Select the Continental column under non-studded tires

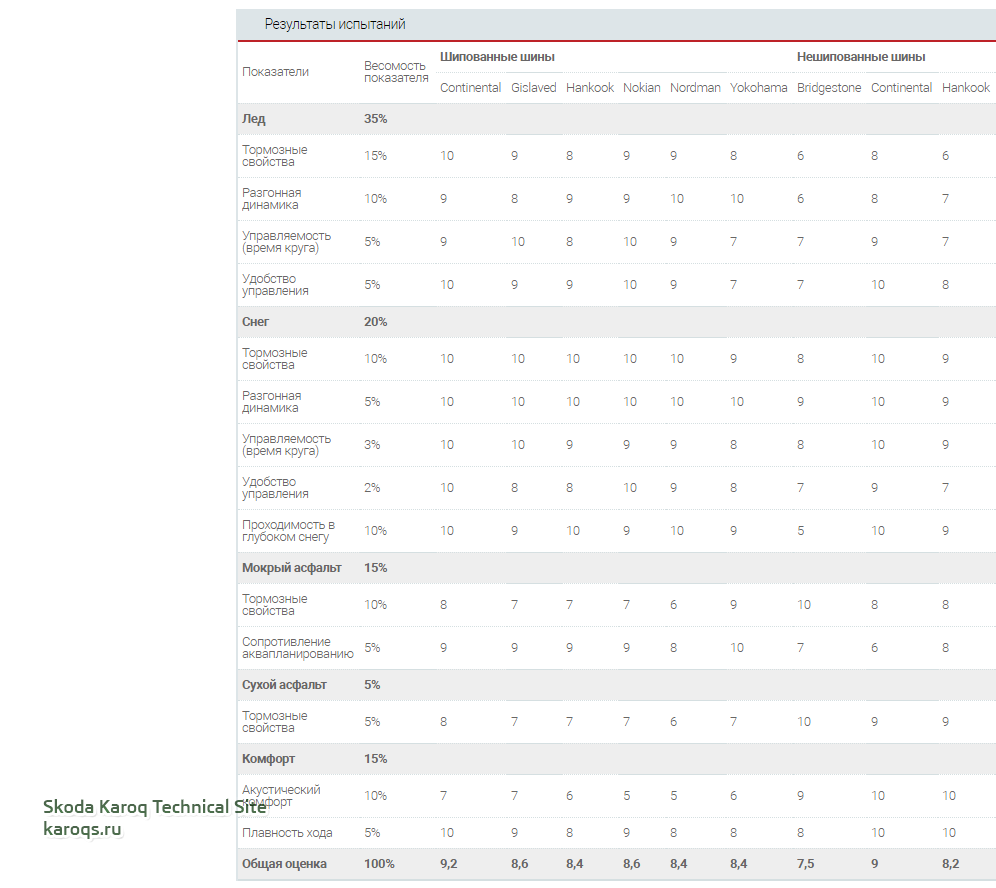point(901,88)
